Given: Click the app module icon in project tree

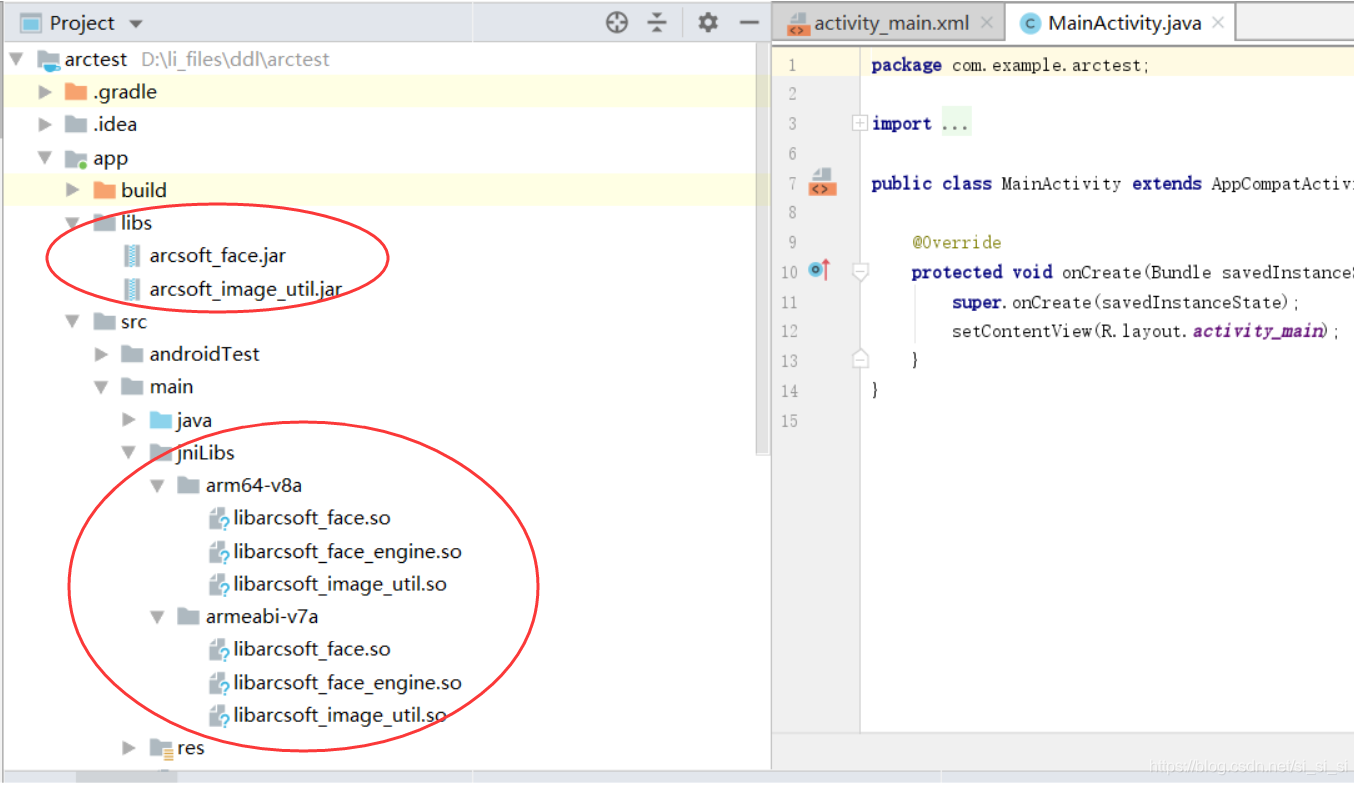Looking at the screenshot, I should [x=77, y=157].
